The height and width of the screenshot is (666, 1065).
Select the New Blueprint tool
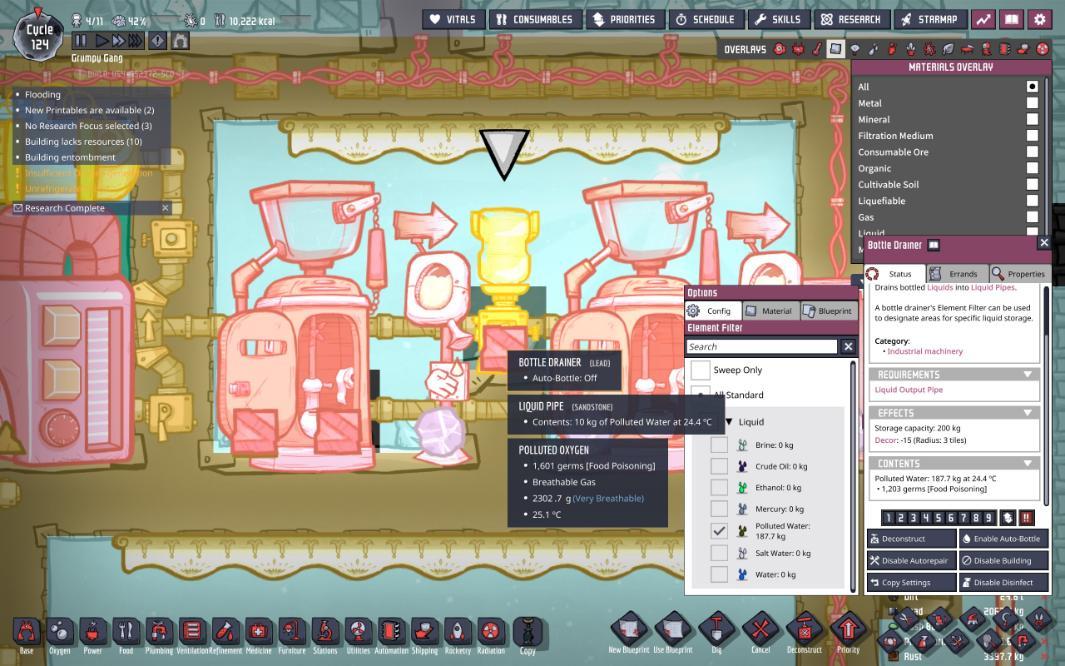click(x=629, y=629)
